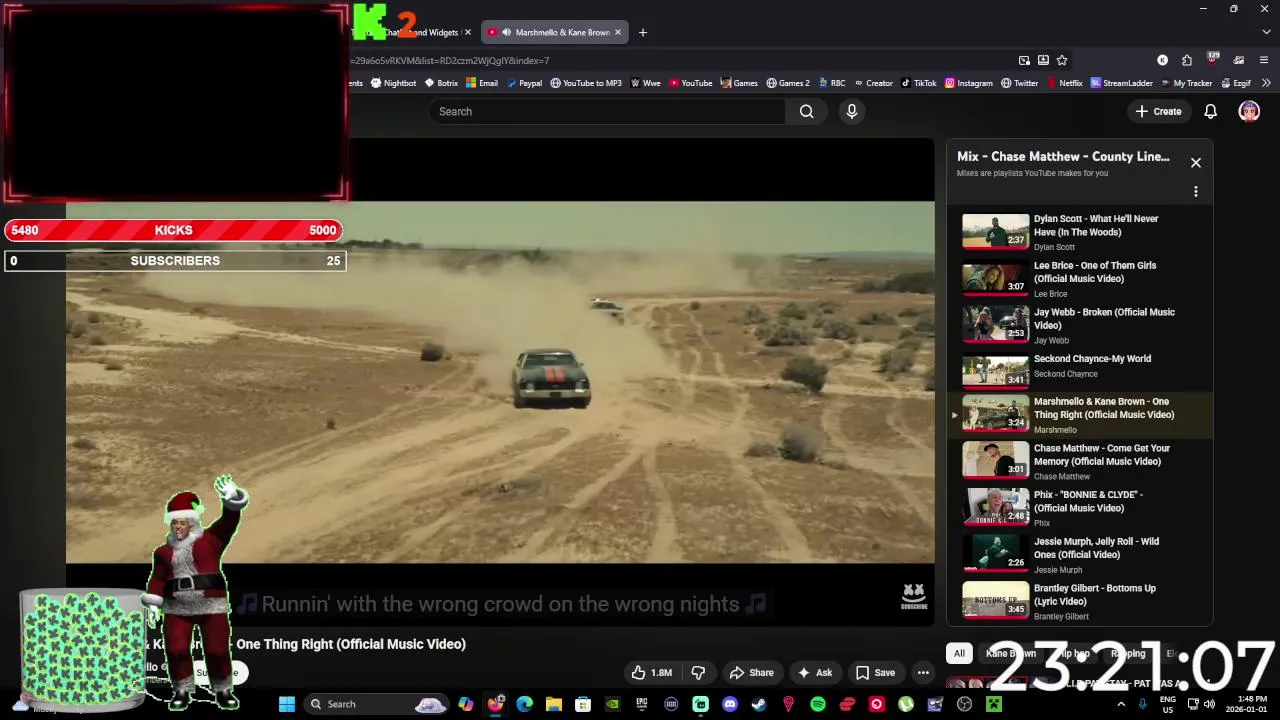Click the Ask button
Image resolution: width=1280 pixels, height=720 pixels.
click(x=814, y=673)
